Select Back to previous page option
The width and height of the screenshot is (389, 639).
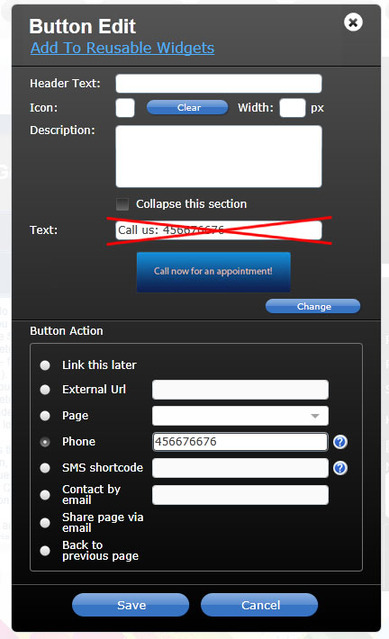point(45,551)
